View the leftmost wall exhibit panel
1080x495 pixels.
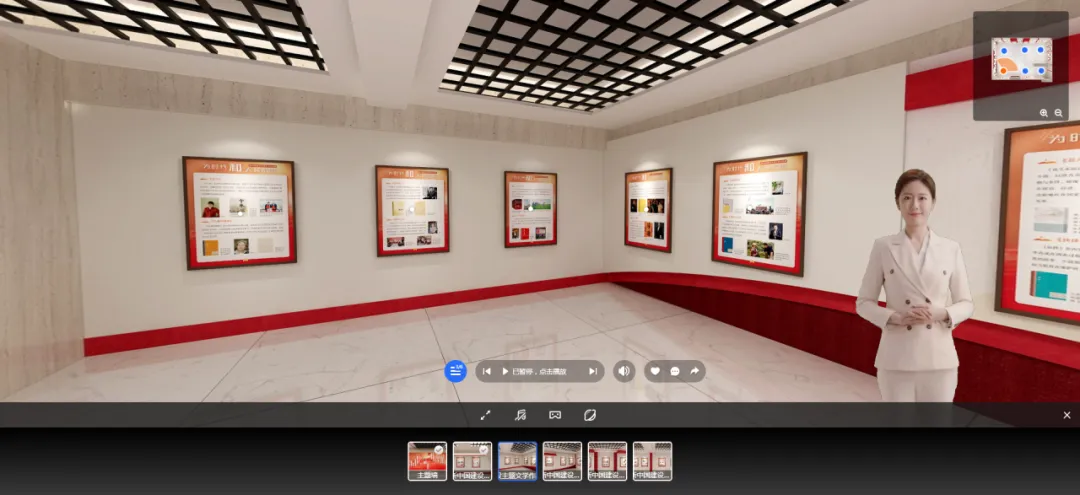pyautogui.click(x=240, y=213)
